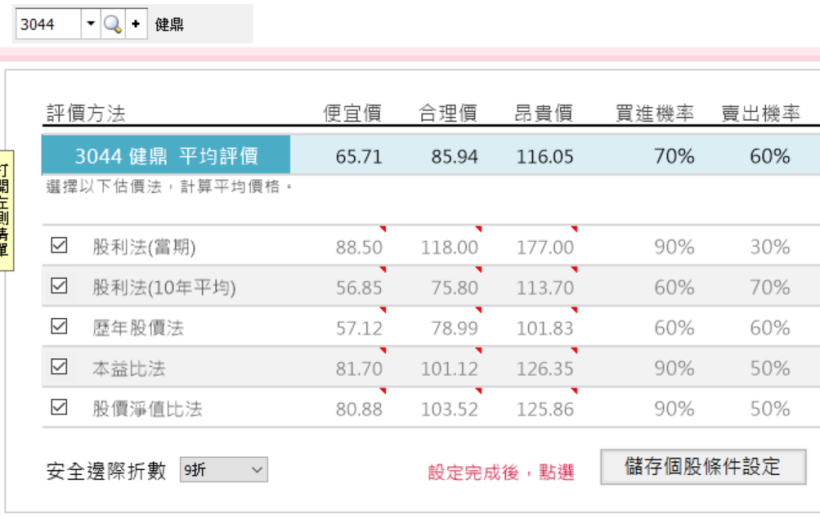The image size is (820, 524).
Task: Click cheap price 56.85 cell
Action: [x=359, y=287]
